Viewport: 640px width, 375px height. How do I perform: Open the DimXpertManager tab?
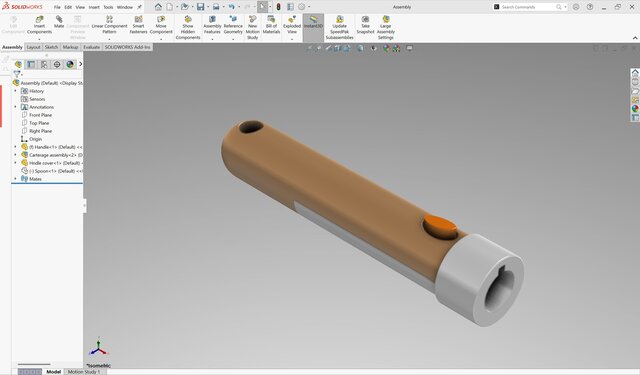(57, 64)
